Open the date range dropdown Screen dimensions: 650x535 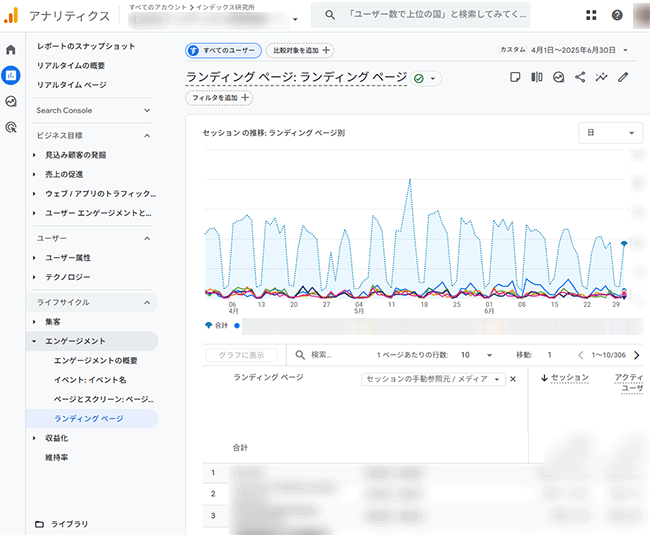[x=625, y=50]
